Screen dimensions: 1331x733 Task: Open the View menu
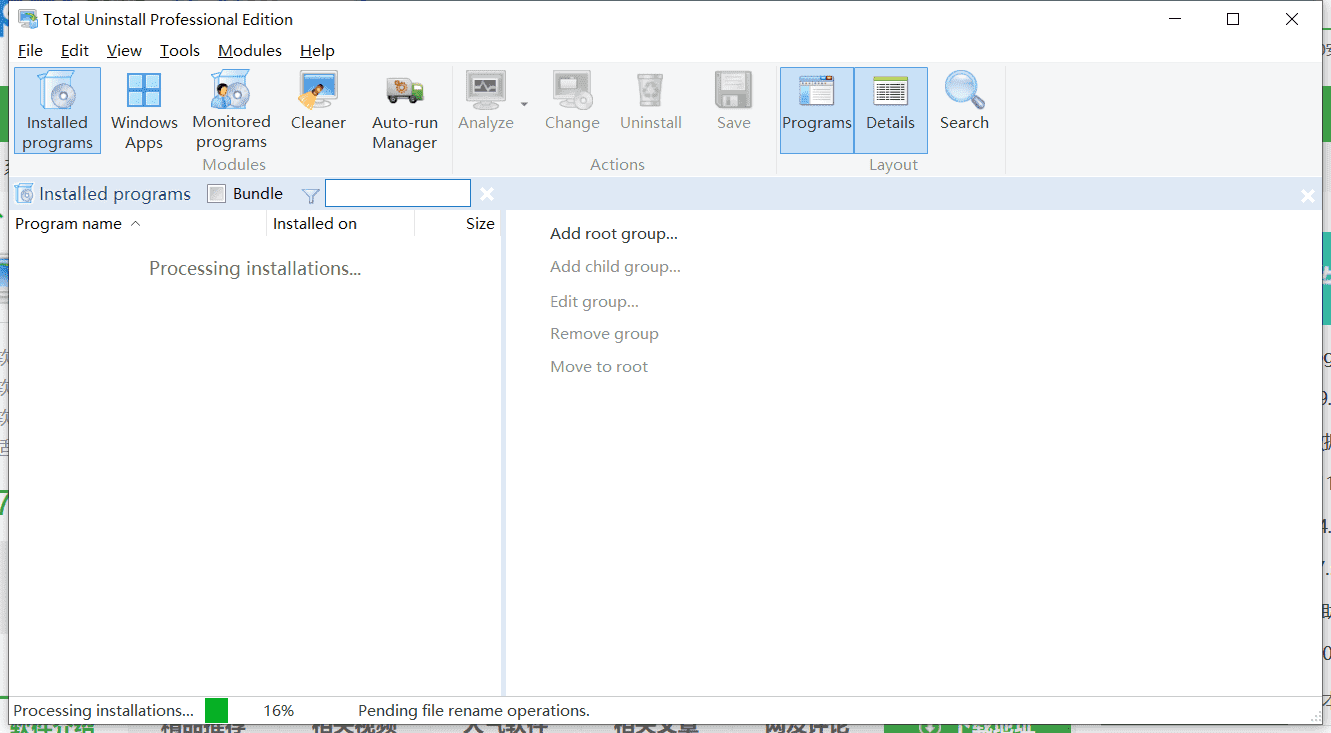124,50
